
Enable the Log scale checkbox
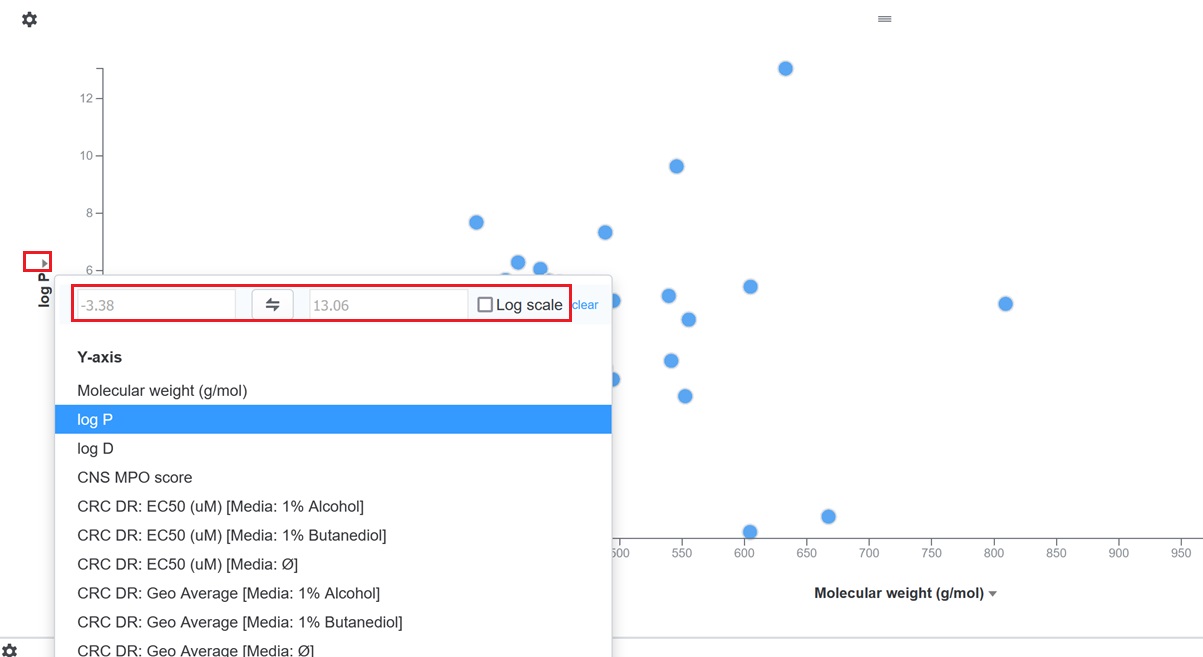[x=485, y=305]
